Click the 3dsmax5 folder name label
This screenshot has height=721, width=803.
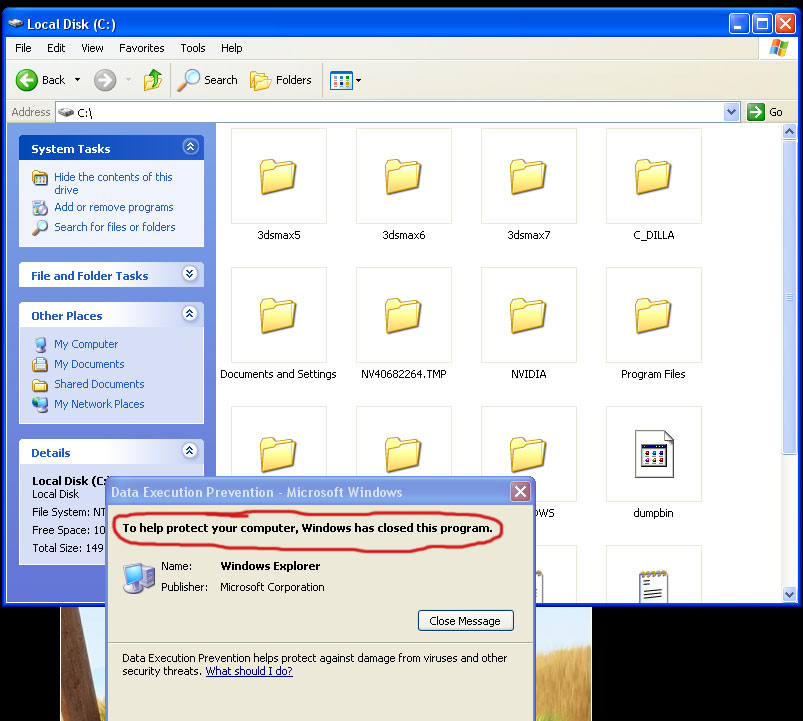pos(279,235)
